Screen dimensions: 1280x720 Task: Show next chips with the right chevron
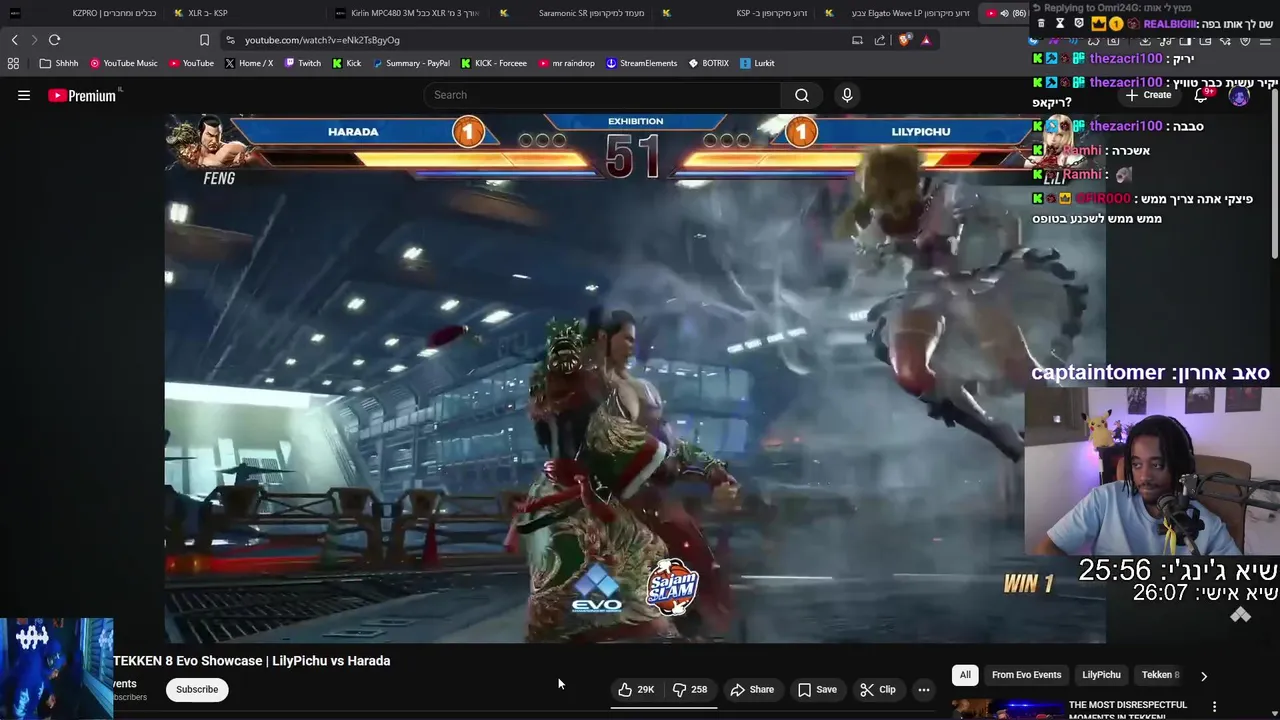pyautogui.click(x=1204, y=676)
